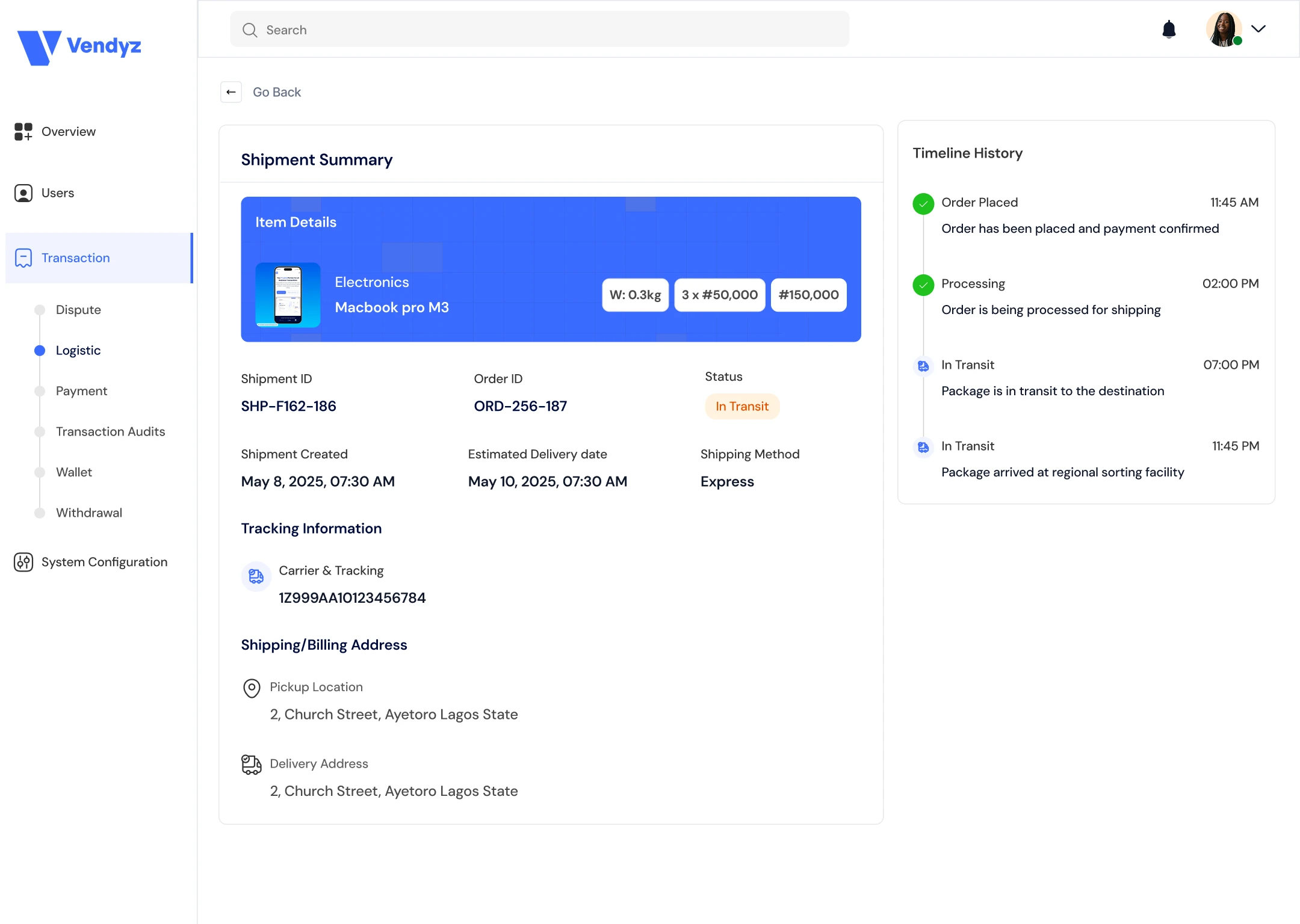Screen dimensions: 1300x924
Task: Click 'Package arrived at regional sorting facility'
Action: [x=1063, y=473]
